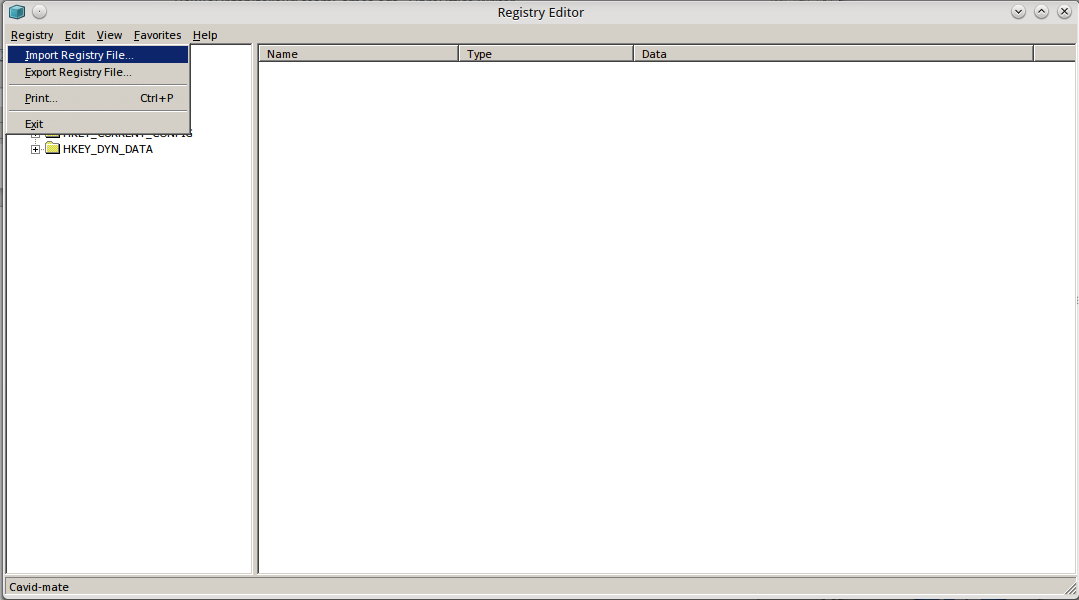Click the Type column header
Viewport: 1079px width, 600px height.
[x=546, y=54]
